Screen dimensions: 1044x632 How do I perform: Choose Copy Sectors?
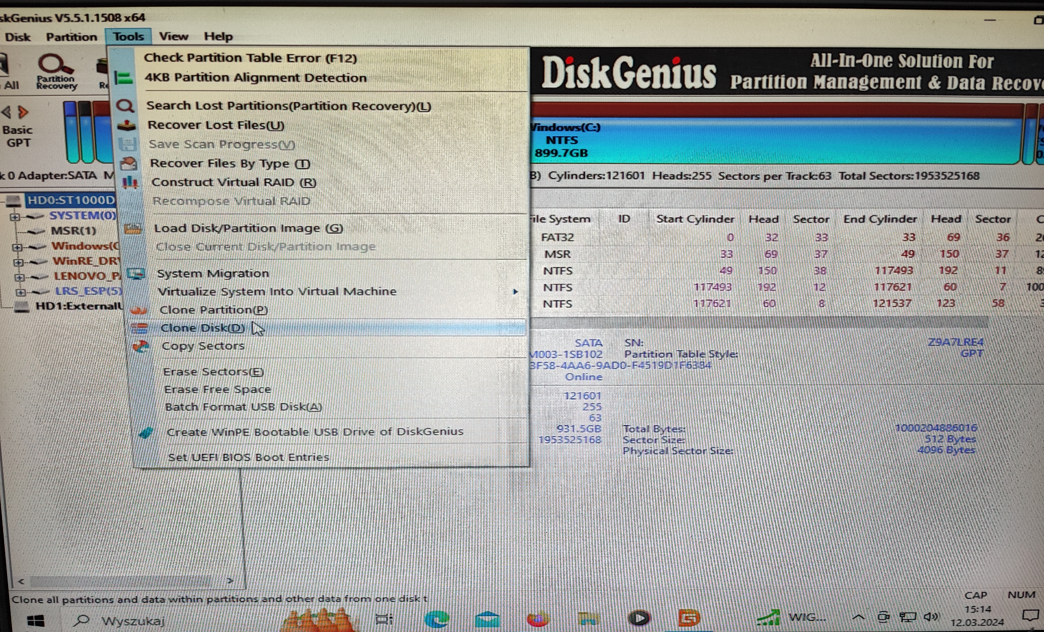click(x=203, y=346)
